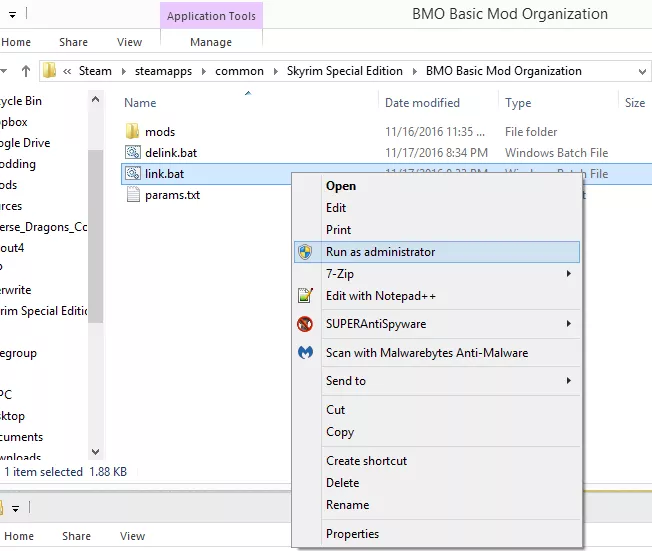Open quick access toolbar dropdown in lower window
The width and height of the screenshot is (652, 551).
point(15,508)
